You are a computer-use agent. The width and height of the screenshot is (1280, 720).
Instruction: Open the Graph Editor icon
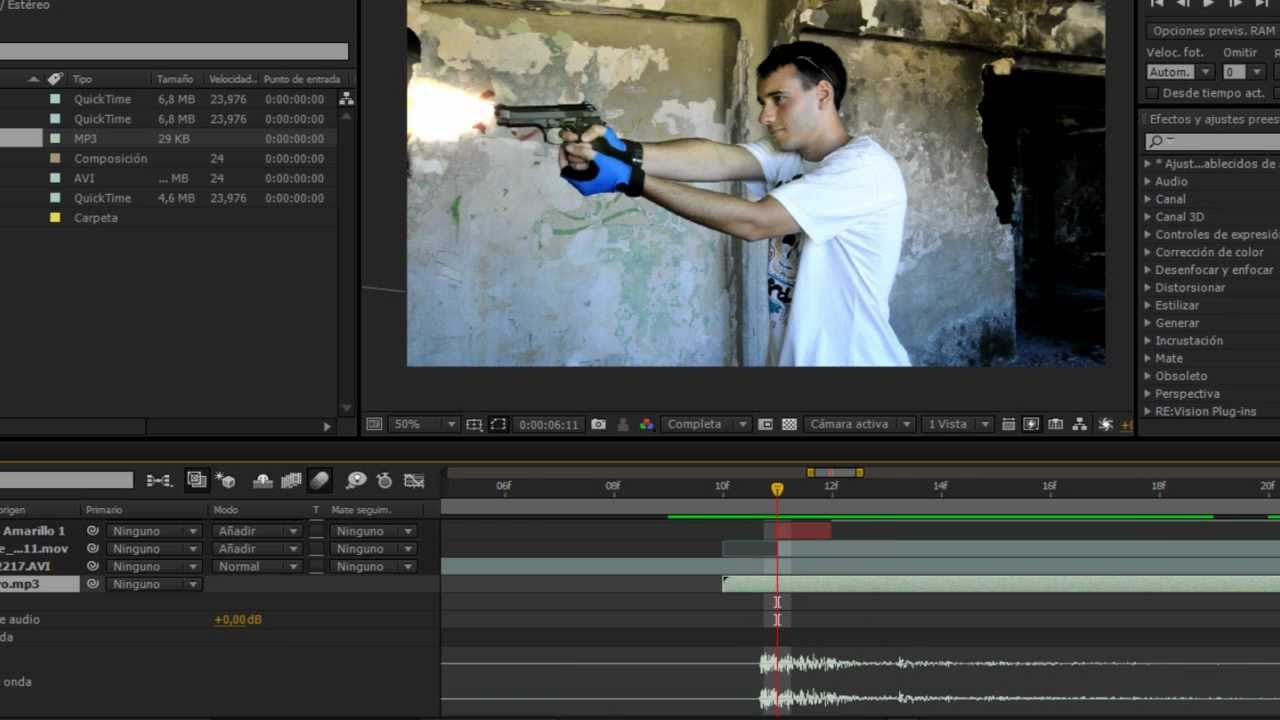(x=414, y=481)
